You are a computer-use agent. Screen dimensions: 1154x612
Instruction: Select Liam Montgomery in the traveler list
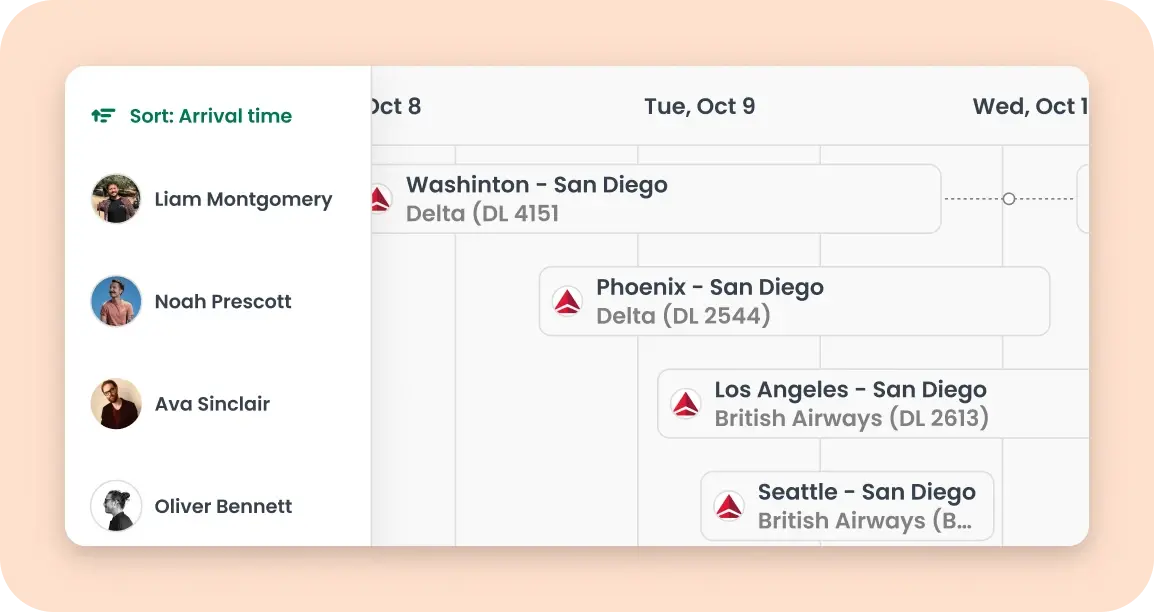point(243,199)
